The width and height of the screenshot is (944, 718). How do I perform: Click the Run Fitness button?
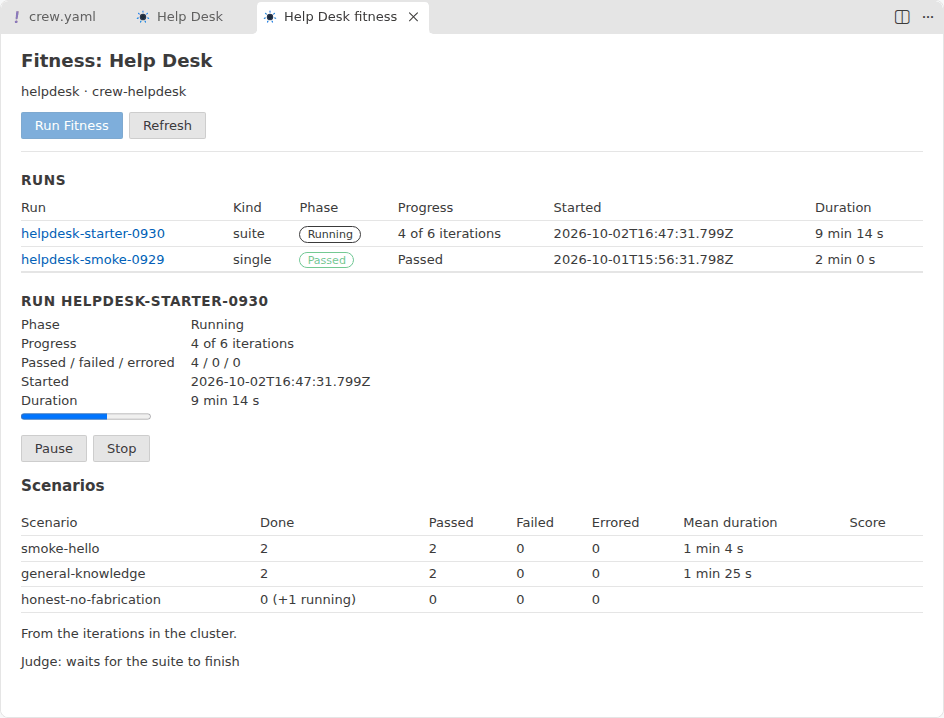[x=72, y=125]
